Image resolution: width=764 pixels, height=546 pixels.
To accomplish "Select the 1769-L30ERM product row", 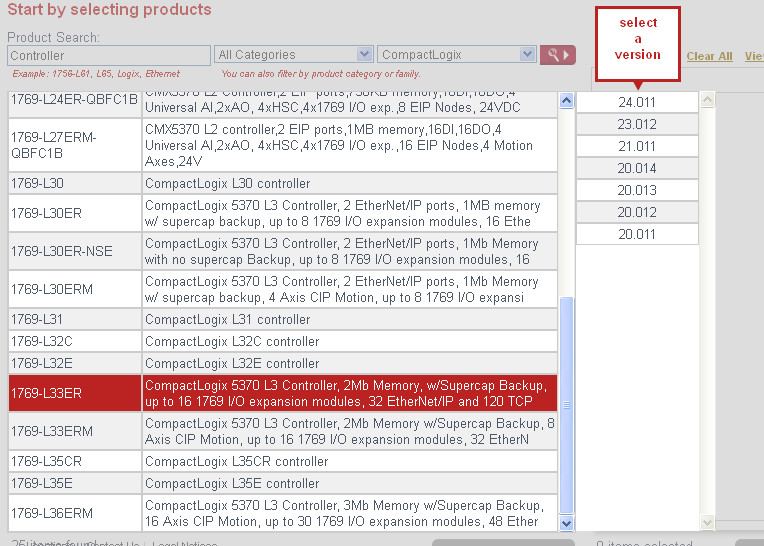I will point(283,289).
